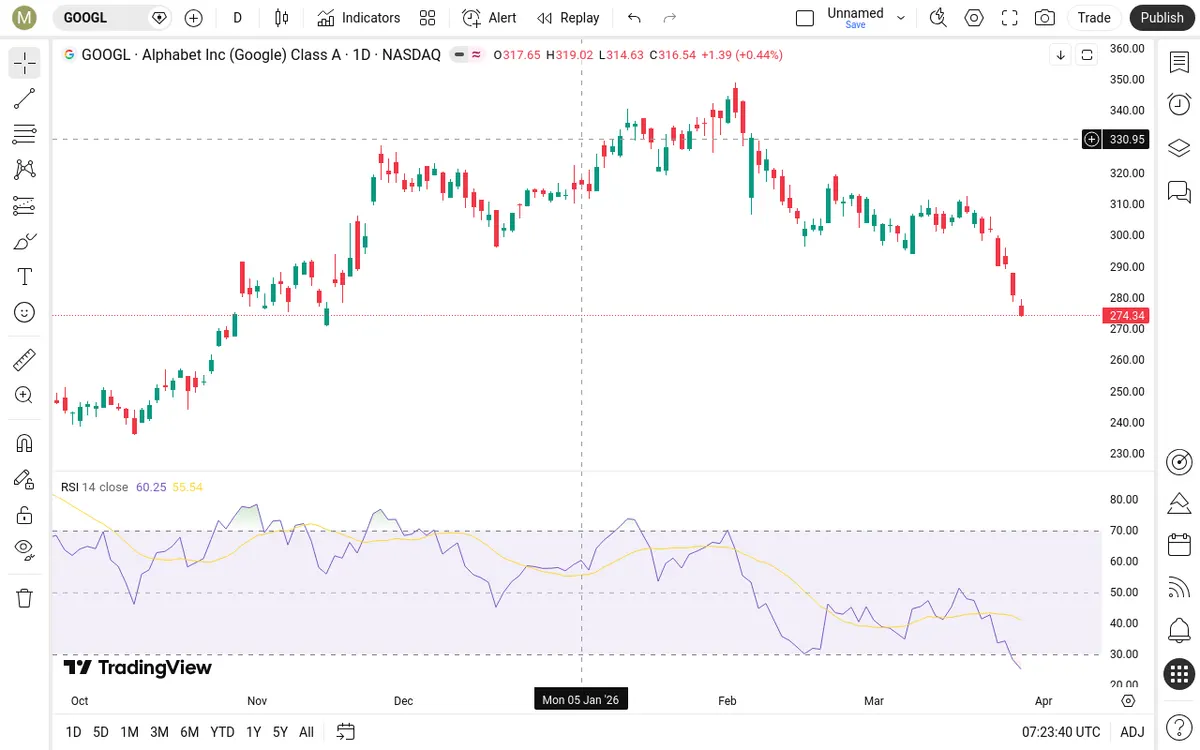Enter fullscreen mode
This screenshot has width=1200, height=750.
point(1009,18)
